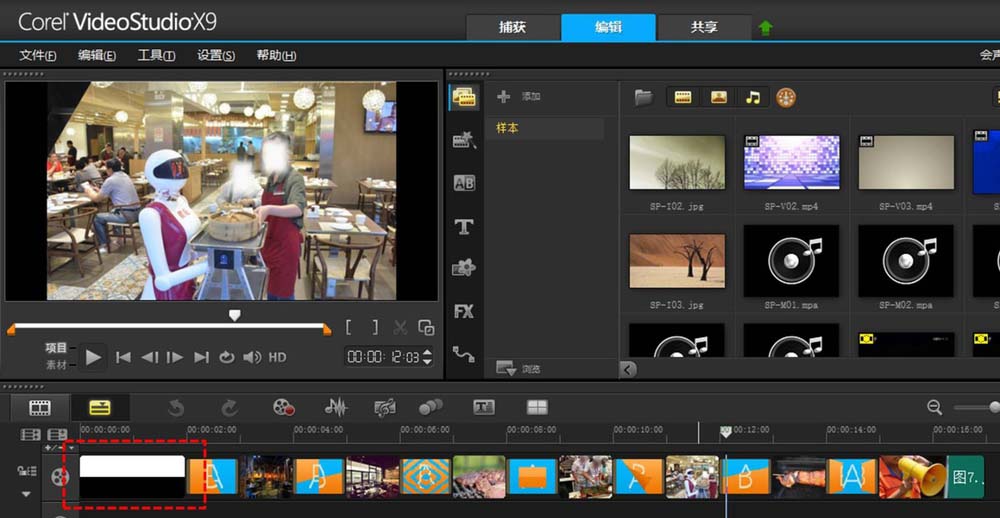
Task: Switch to the 共享 tab
Action: tap(704, 27)
